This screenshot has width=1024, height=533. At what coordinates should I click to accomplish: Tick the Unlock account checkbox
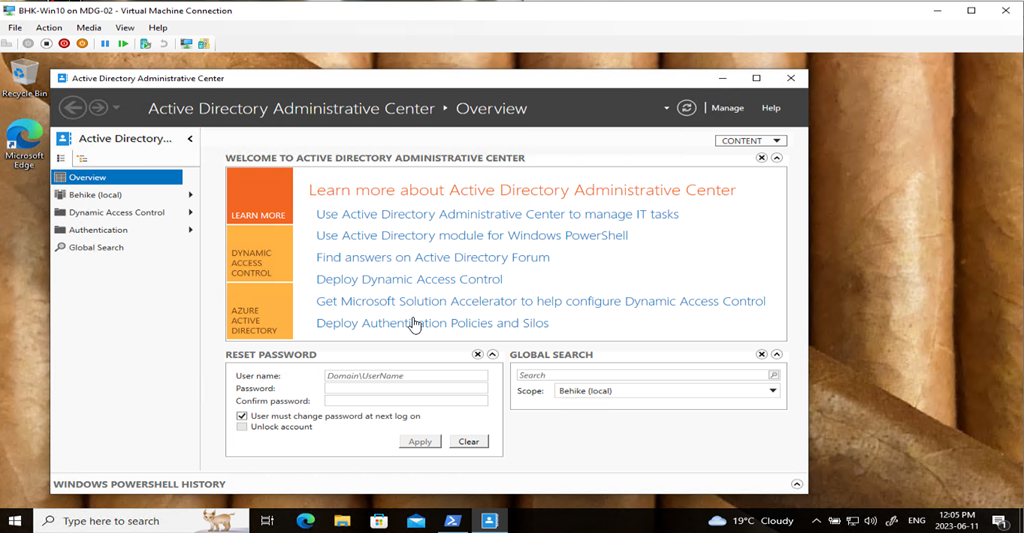242,427
